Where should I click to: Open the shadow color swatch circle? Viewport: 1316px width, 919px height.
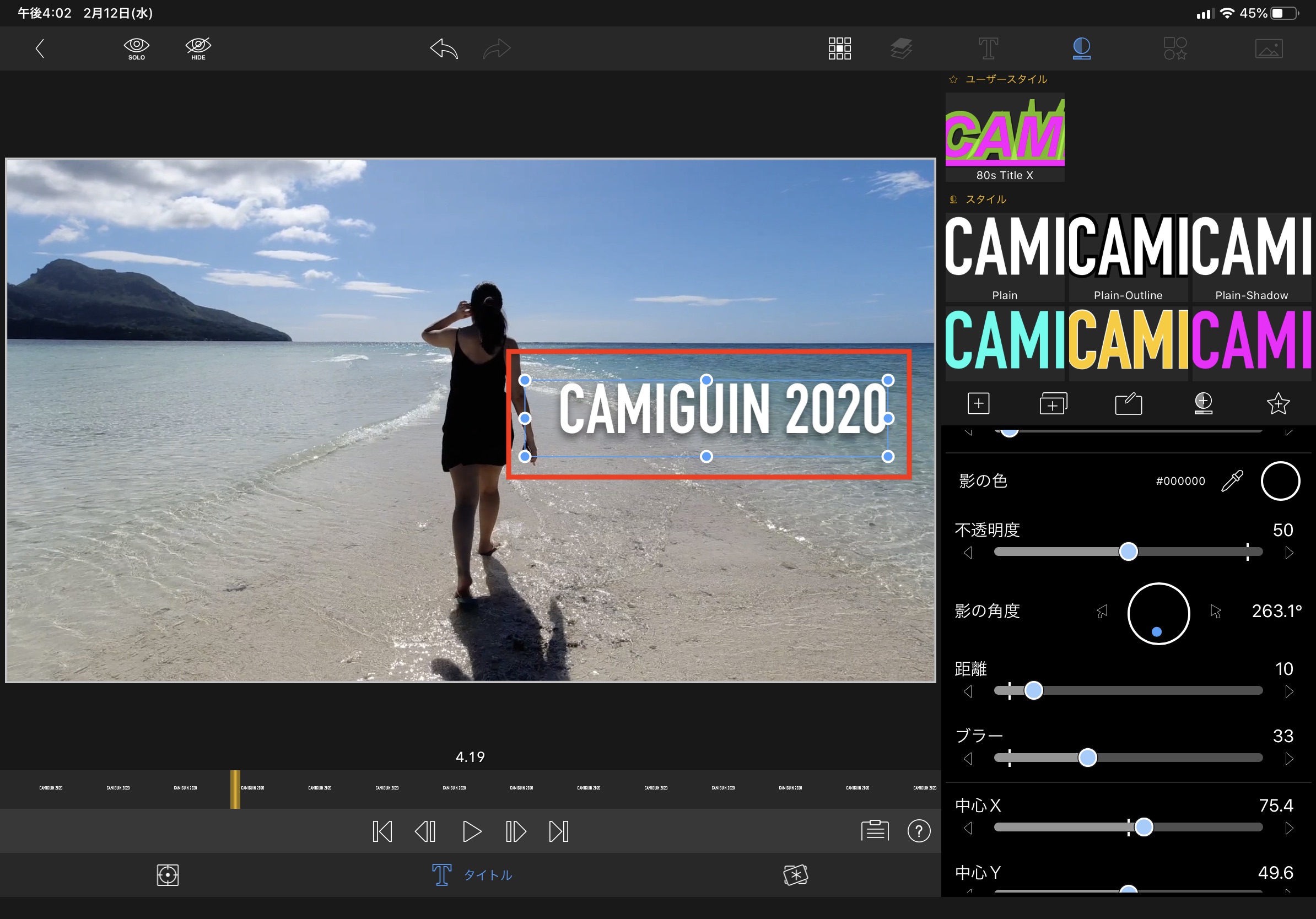tap(1280, 482)
